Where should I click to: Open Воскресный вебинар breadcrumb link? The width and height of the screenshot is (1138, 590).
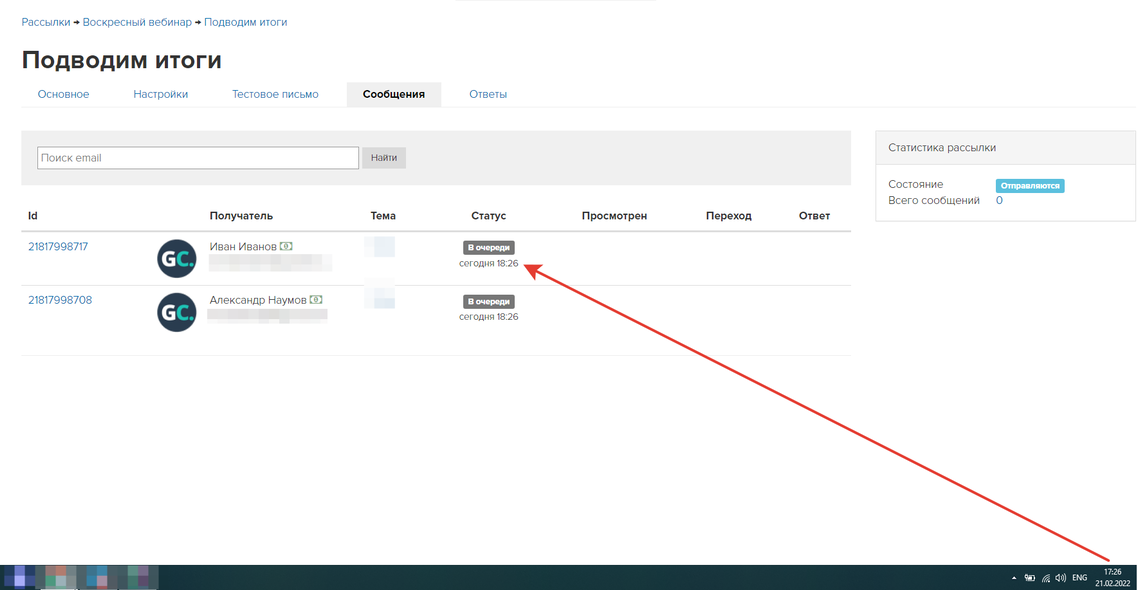137,22
